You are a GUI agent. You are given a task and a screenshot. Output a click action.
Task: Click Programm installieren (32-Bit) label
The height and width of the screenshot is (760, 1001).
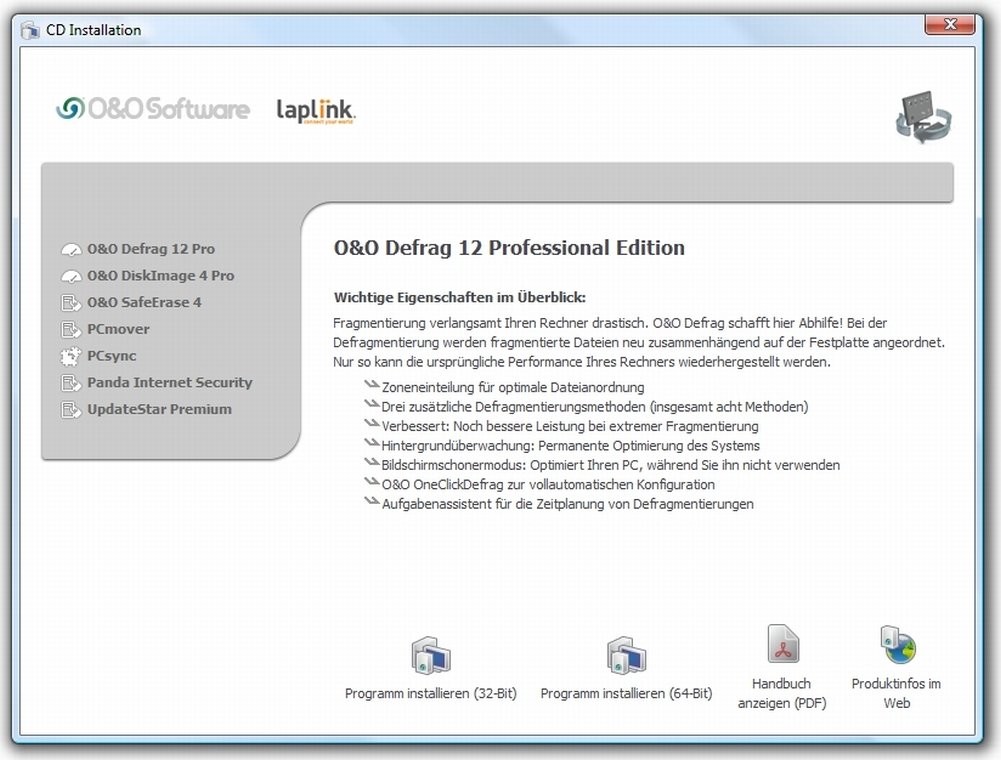(x=431, y=694)
